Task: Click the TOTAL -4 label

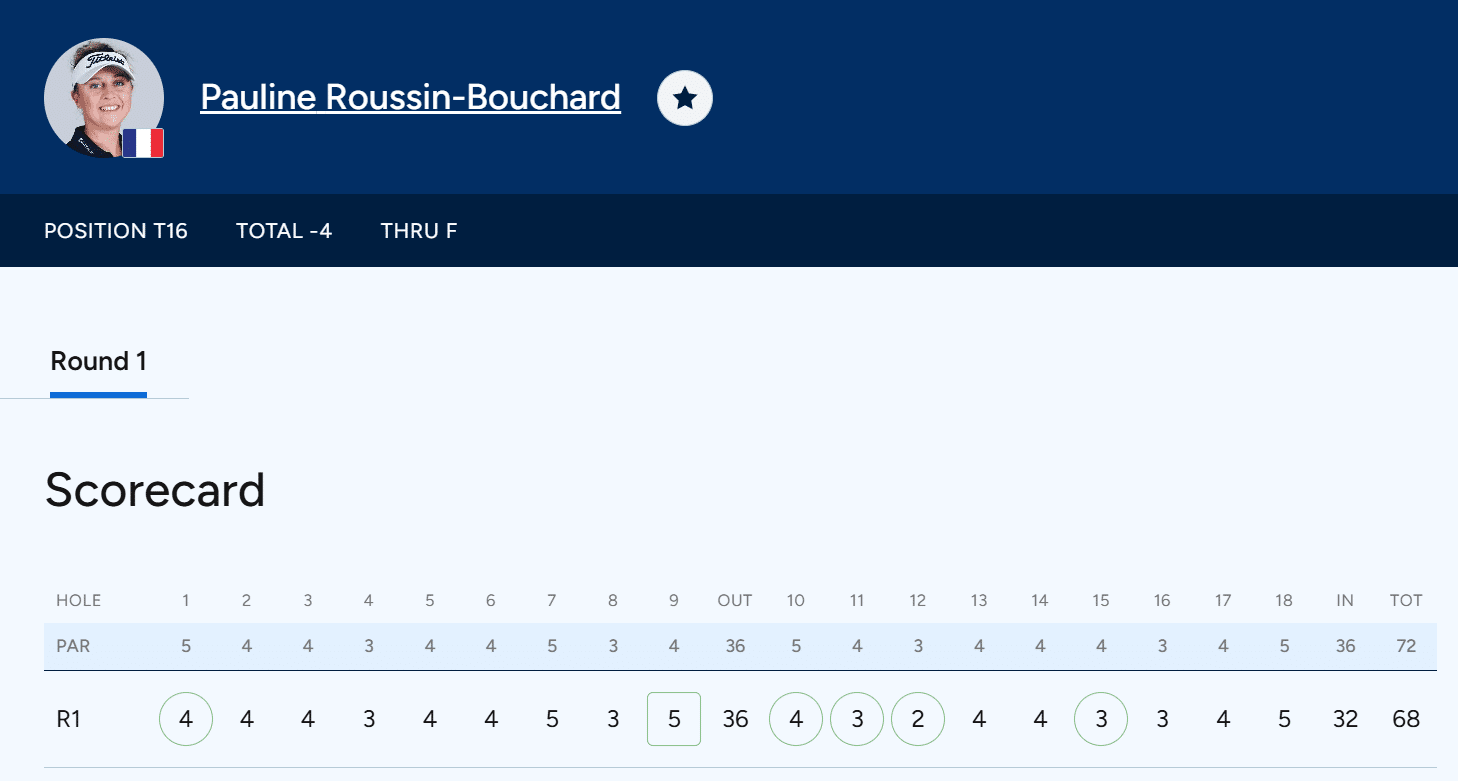Action: (284, 231)
